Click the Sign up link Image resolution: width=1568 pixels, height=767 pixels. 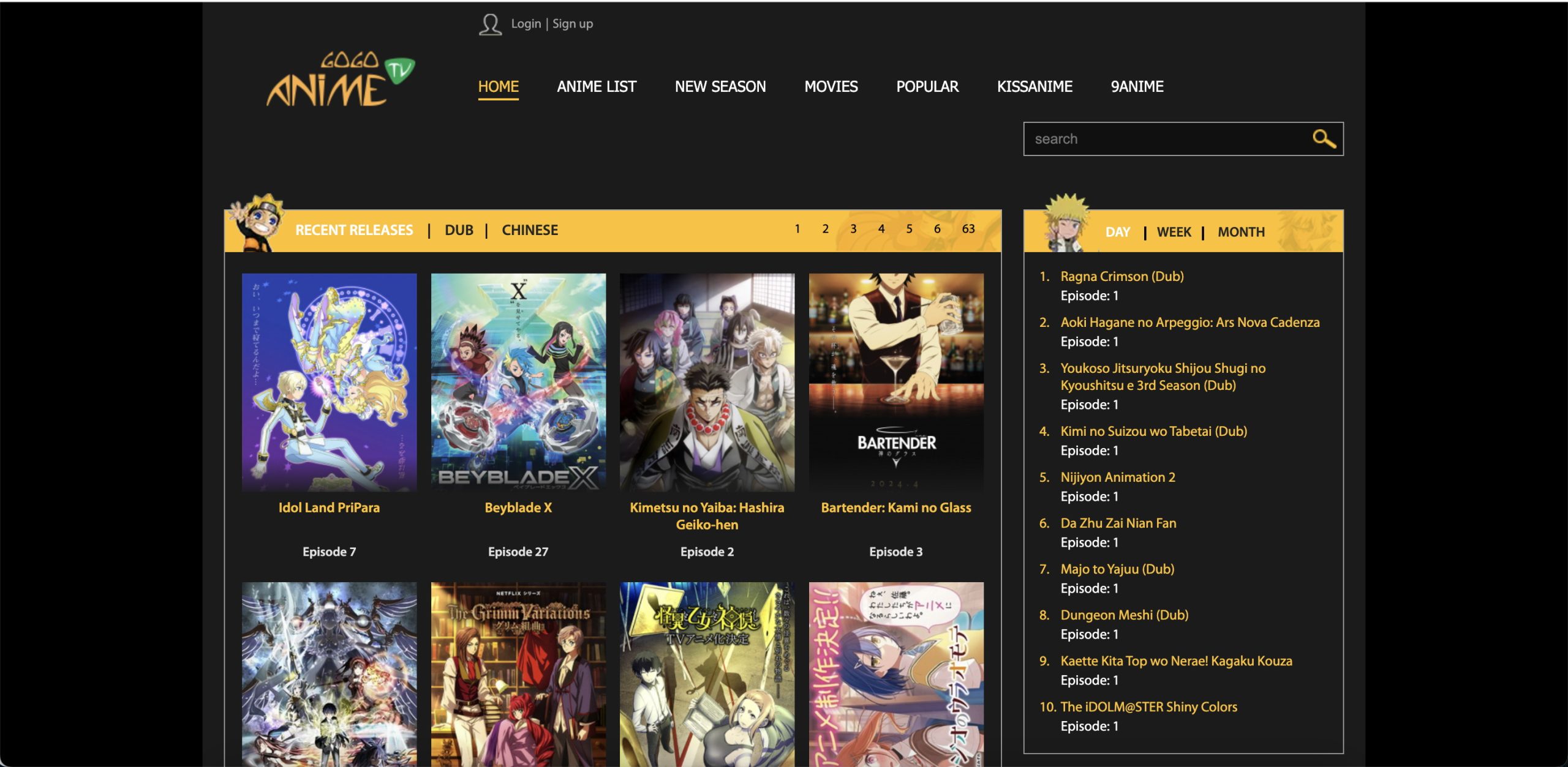573,24
